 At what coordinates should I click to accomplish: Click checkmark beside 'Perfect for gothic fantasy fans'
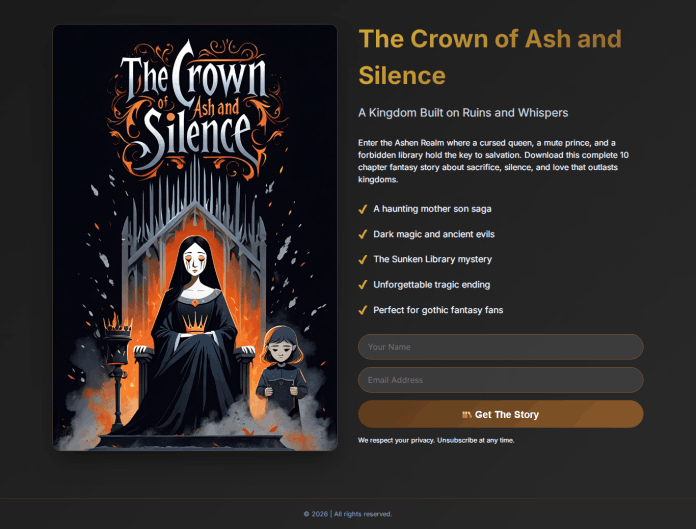[363, 310]
